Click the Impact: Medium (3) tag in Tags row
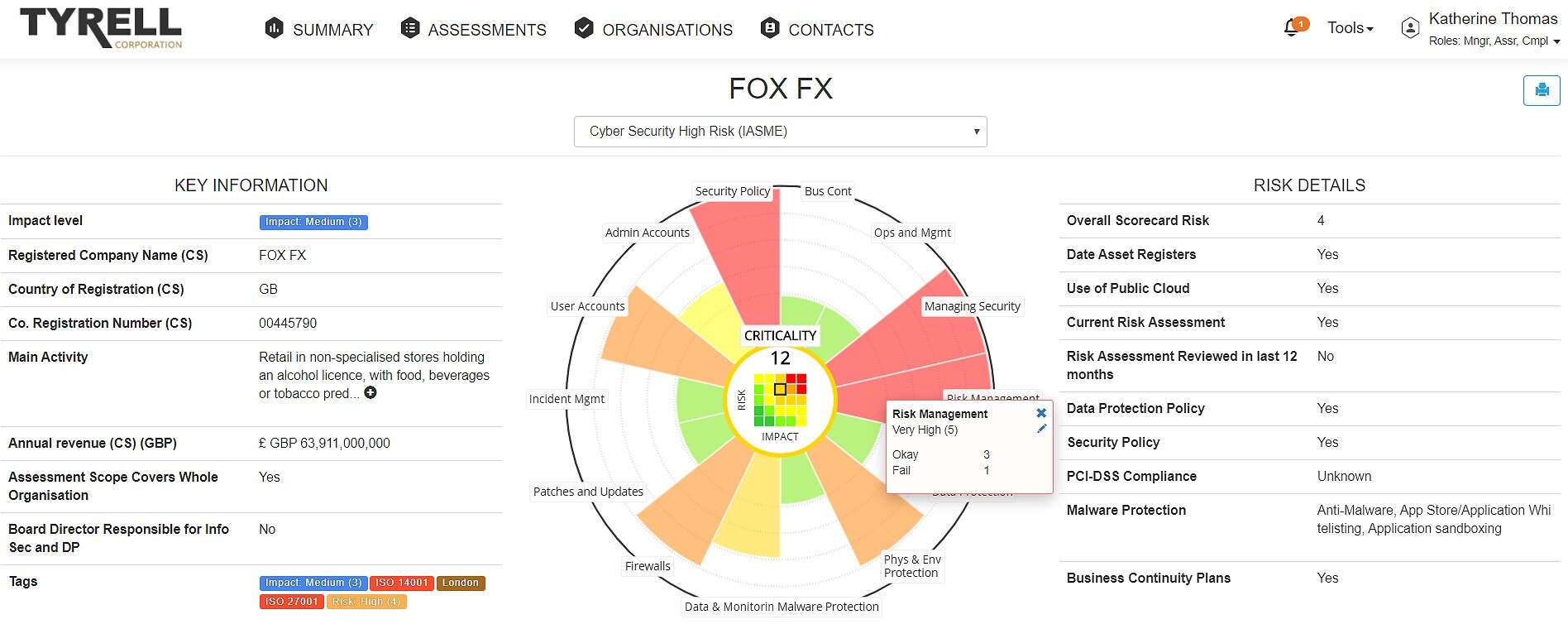 (313, 583)
